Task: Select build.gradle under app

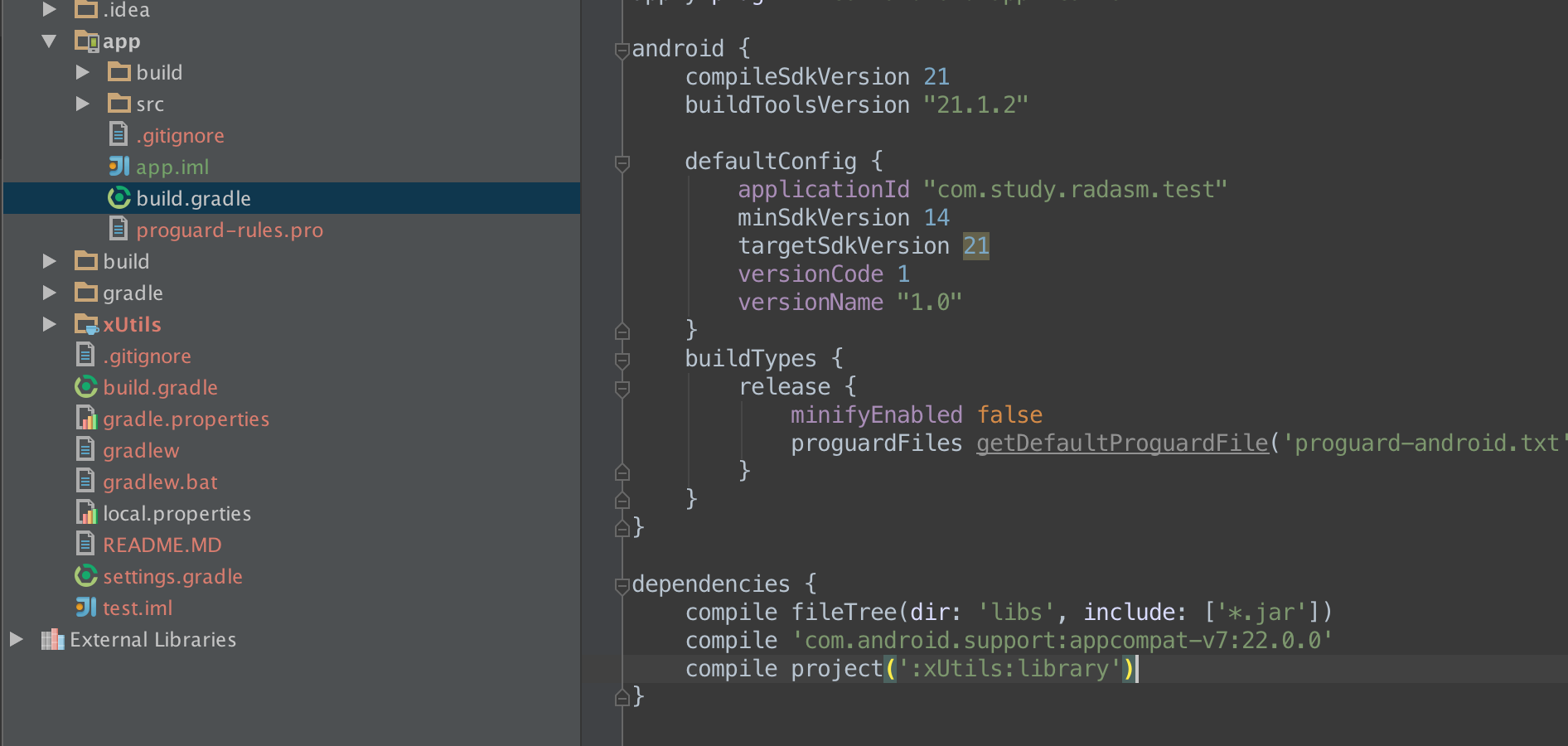Action: coord(193,198)
